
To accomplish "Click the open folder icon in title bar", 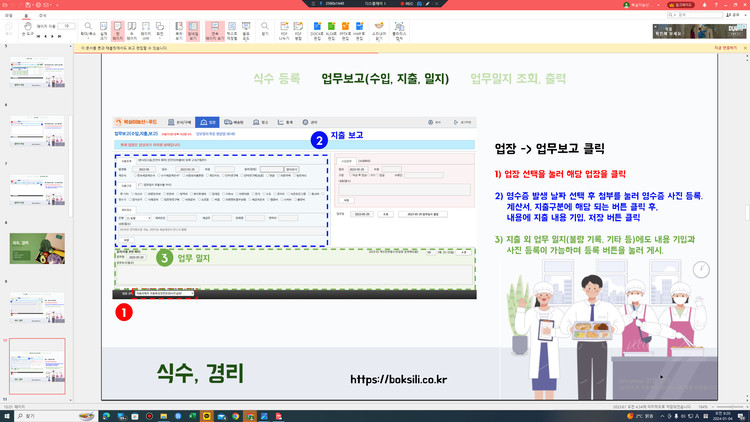I will pyautogui.click(x=5, y=5).
